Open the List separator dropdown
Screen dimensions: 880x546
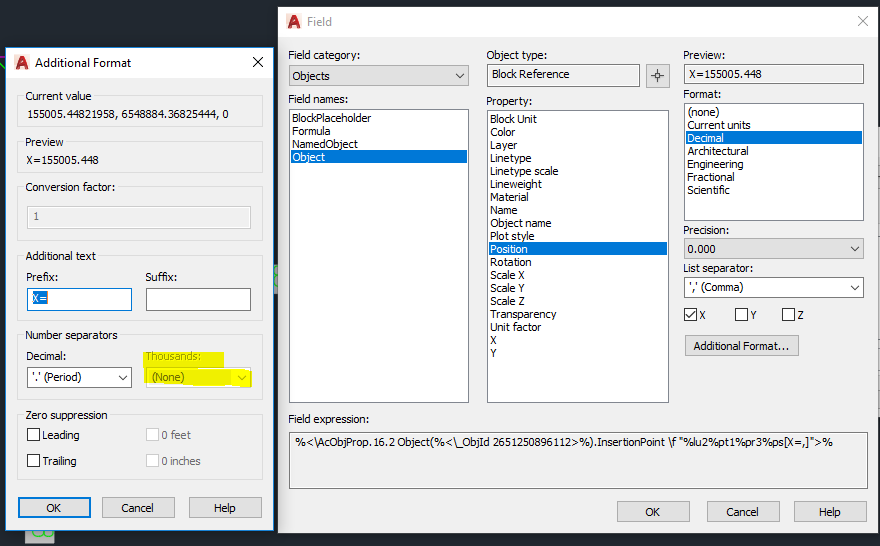tap(773, 287)
